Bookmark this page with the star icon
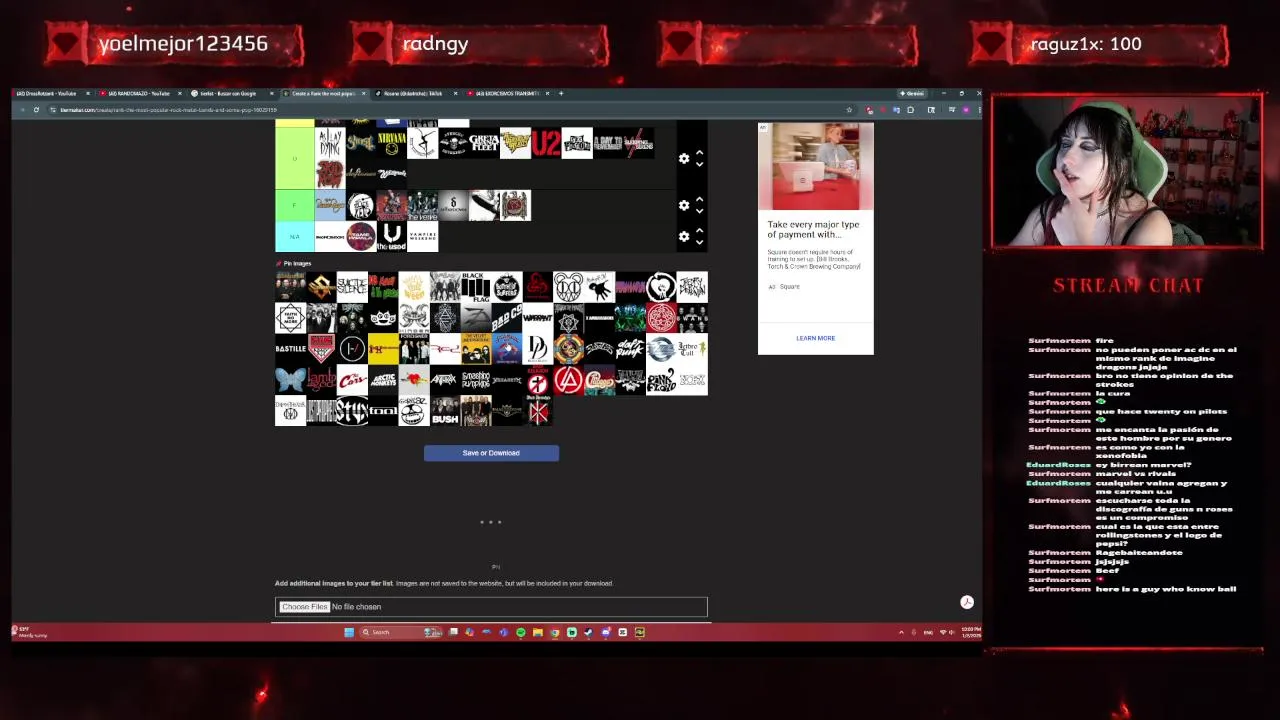This screenshot has width=1280, height=720. [x=849, y=110]
